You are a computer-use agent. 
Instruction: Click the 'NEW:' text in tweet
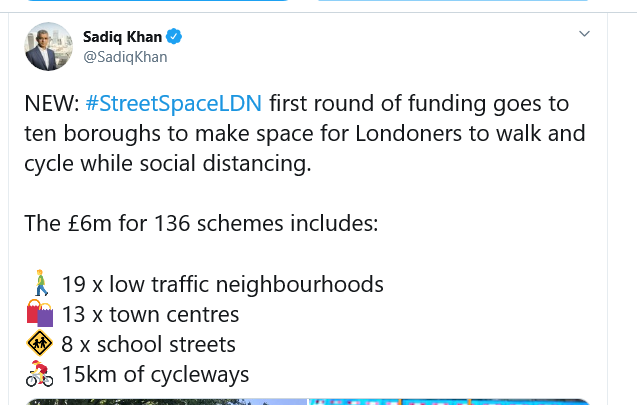pyautogui.click(x=52, y=104)
